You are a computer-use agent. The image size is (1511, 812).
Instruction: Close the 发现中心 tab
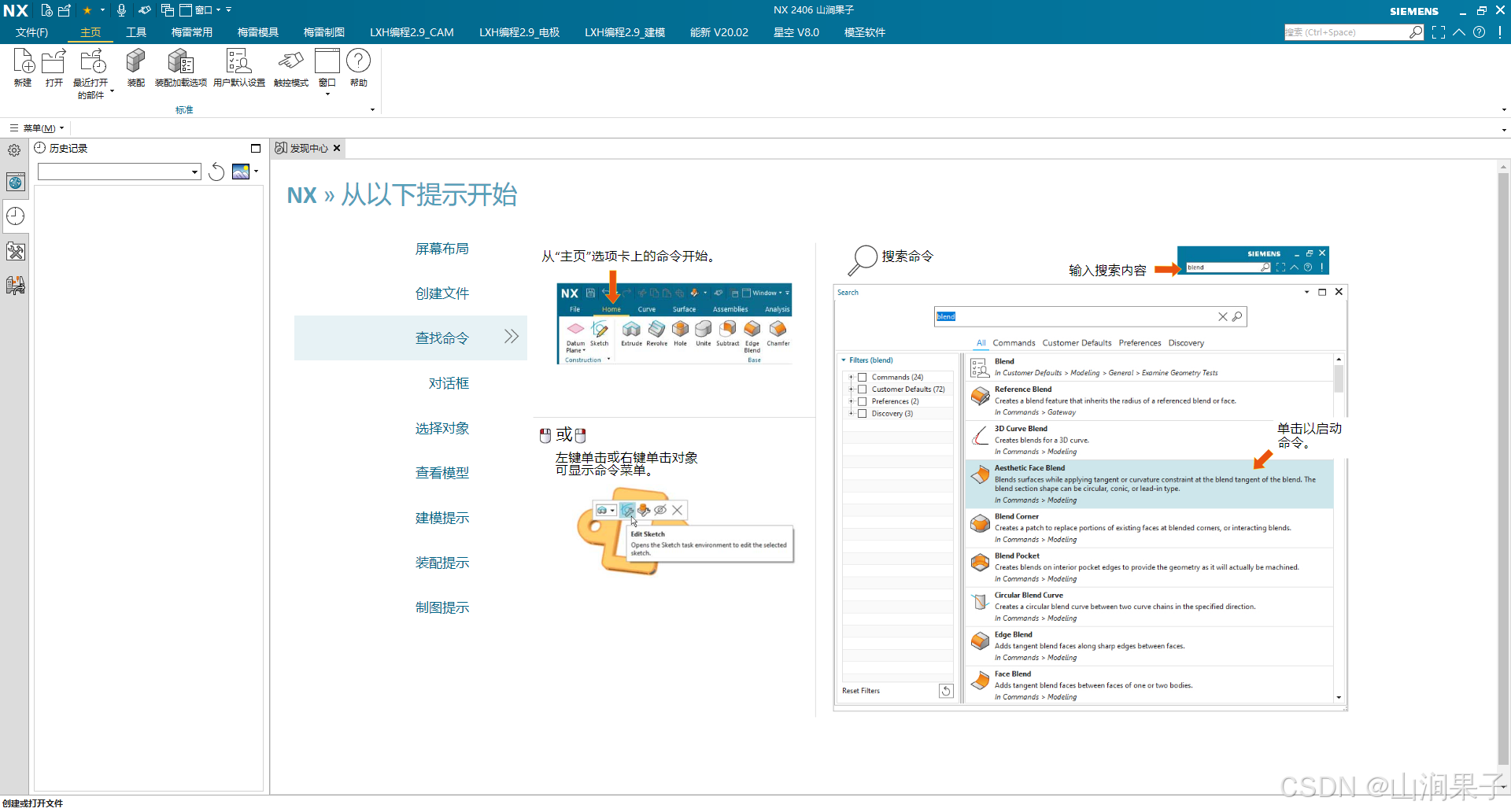click(x=337, y=148)
